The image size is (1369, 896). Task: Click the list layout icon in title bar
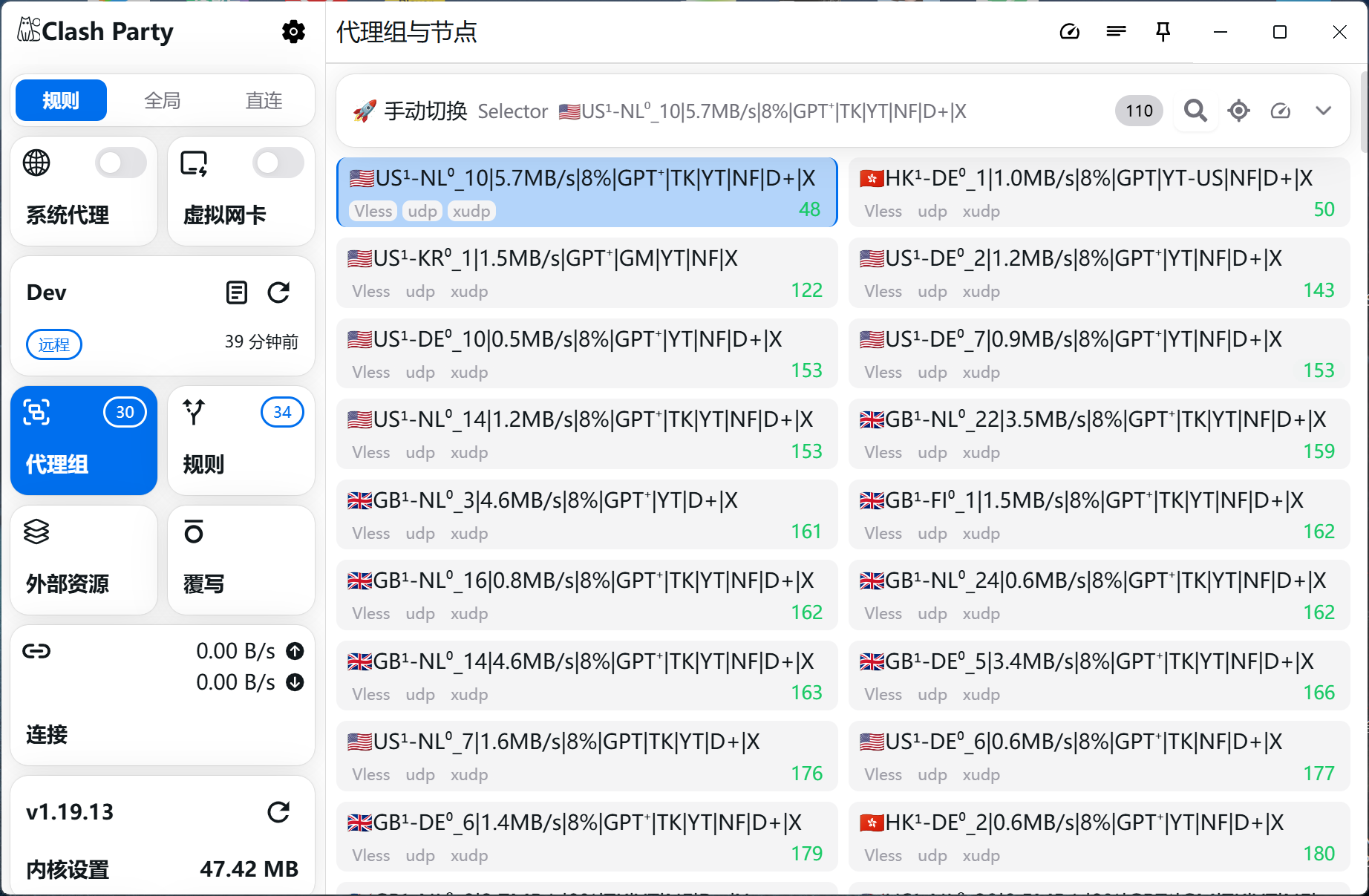click(1116, 31)
